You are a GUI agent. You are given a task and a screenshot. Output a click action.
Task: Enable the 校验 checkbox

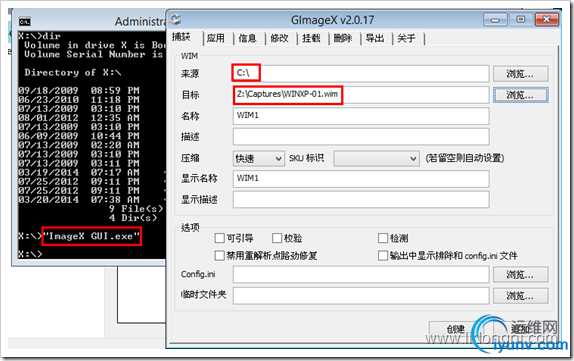(x=277, y=238)
